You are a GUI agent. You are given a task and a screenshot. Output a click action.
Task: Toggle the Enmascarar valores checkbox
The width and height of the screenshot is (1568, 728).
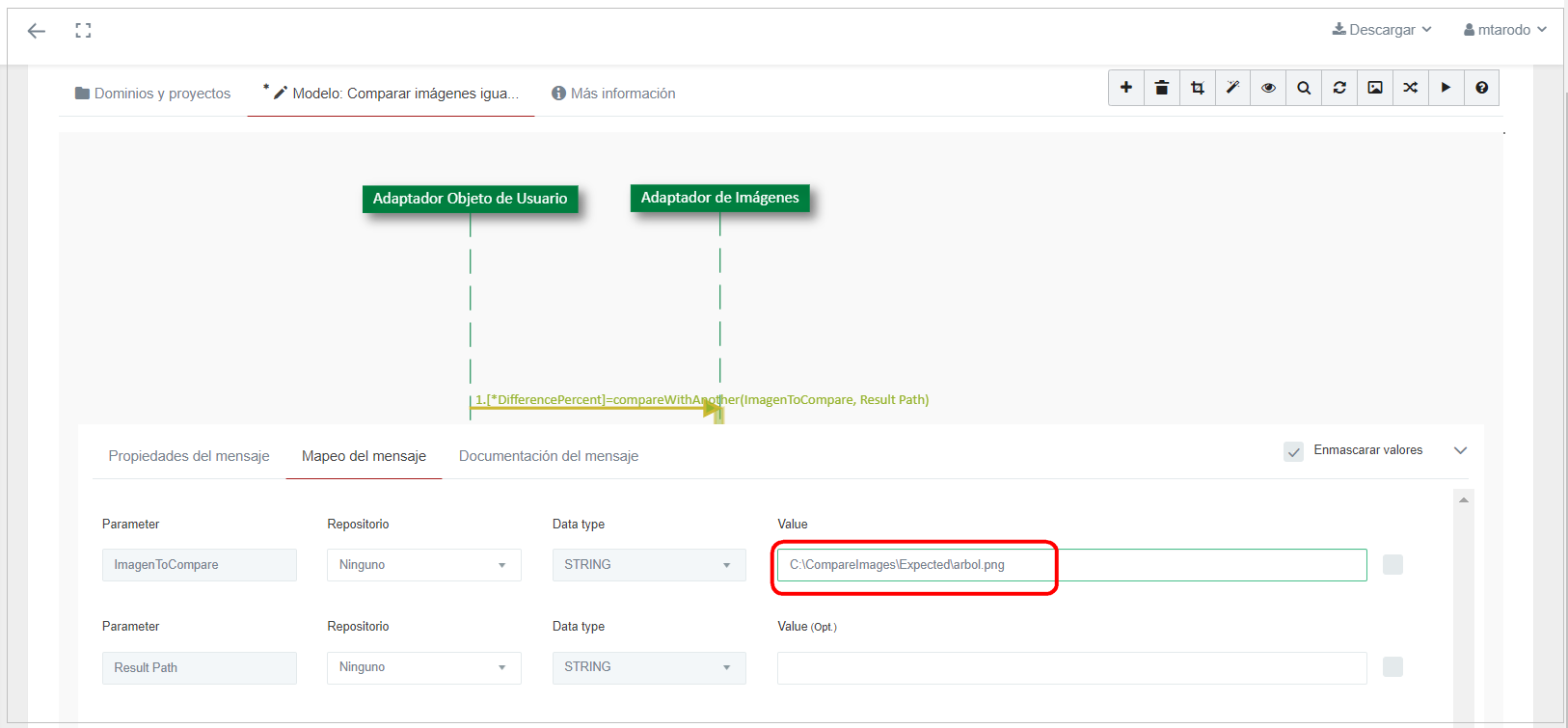[x=1293, y=451]
